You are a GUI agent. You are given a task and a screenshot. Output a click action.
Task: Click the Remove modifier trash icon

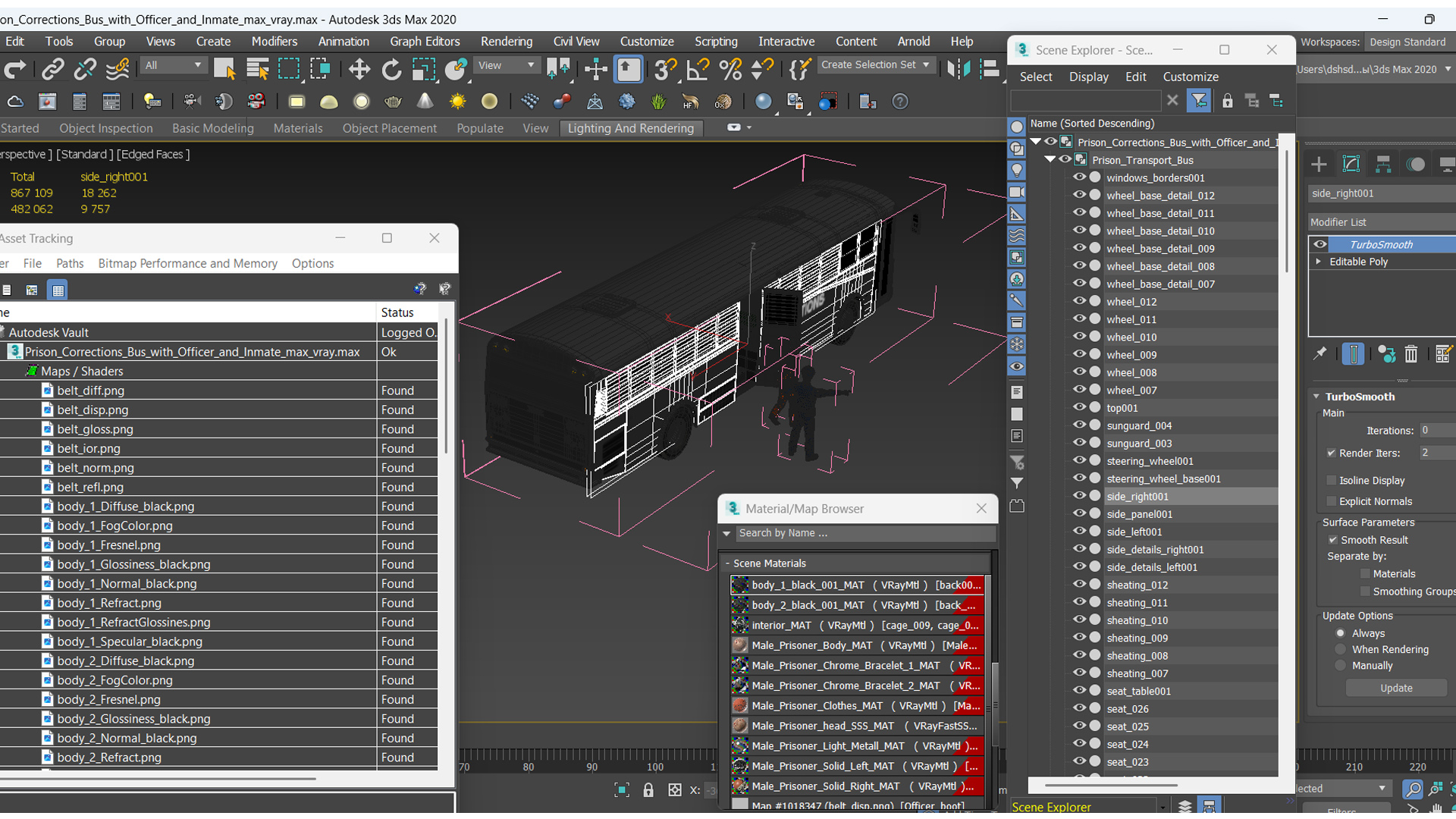pos(1410,354)
